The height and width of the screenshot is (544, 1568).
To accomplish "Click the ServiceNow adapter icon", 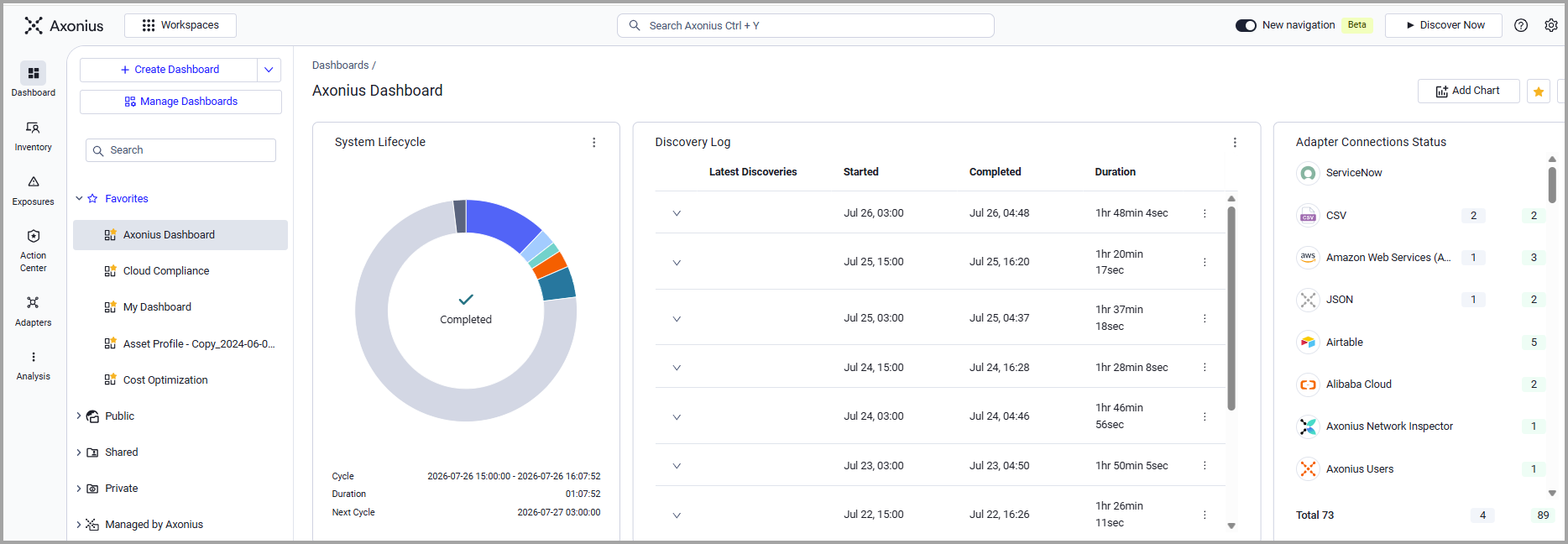I will [x=1308, y=173].
